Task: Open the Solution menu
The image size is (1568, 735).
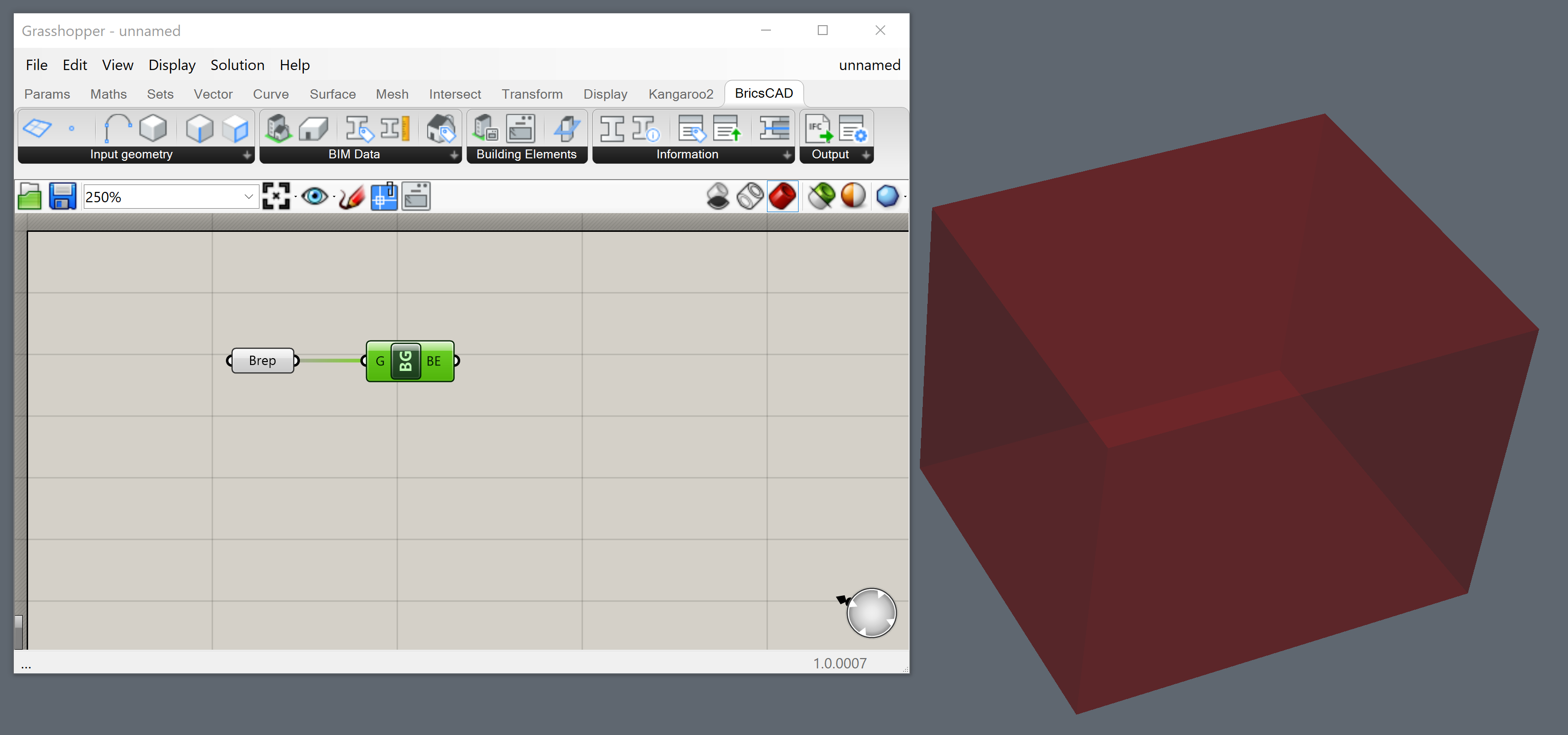Action: (x=237, y=65)
